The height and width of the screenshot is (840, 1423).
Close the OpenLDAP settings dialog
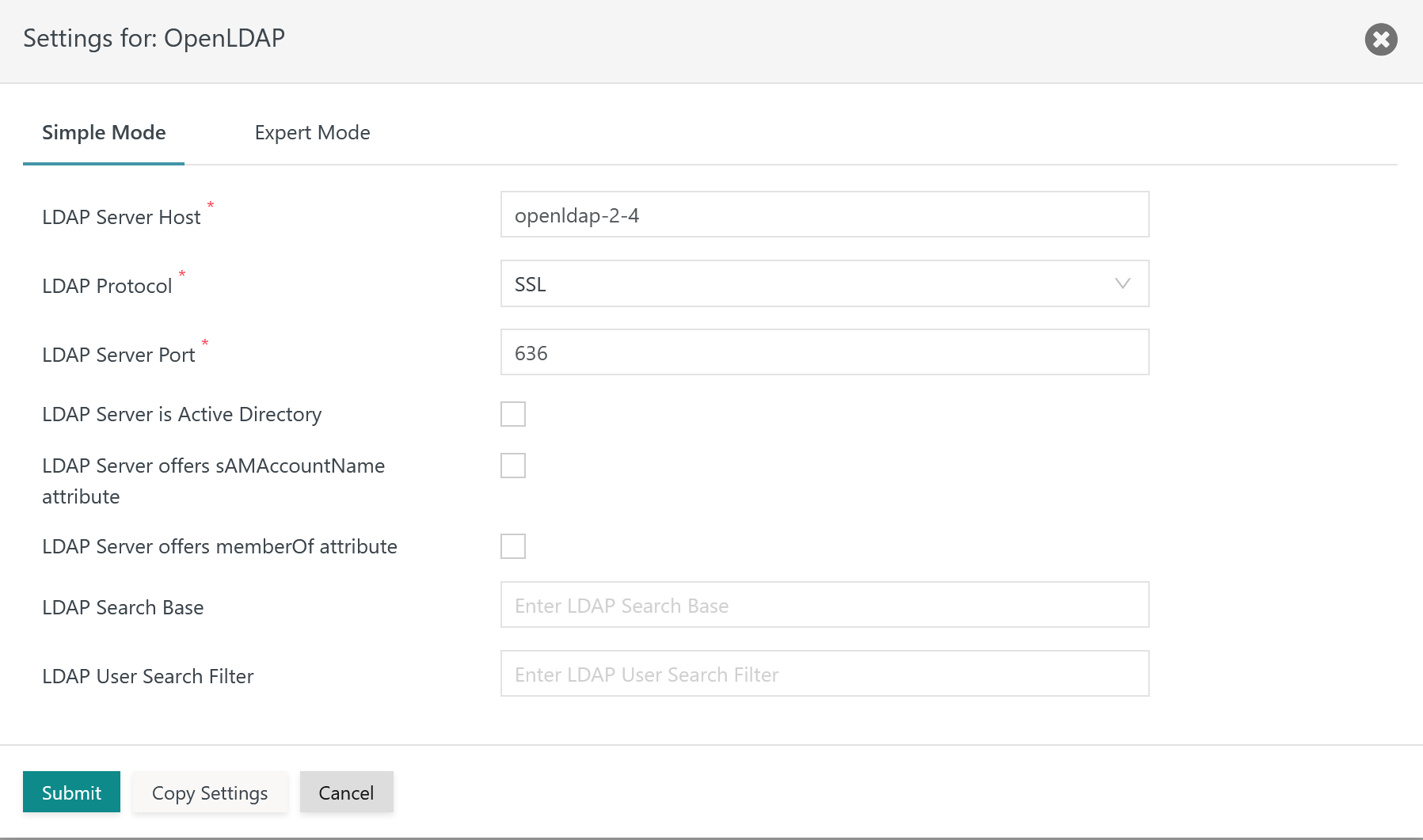click(x=1380, y=40)
